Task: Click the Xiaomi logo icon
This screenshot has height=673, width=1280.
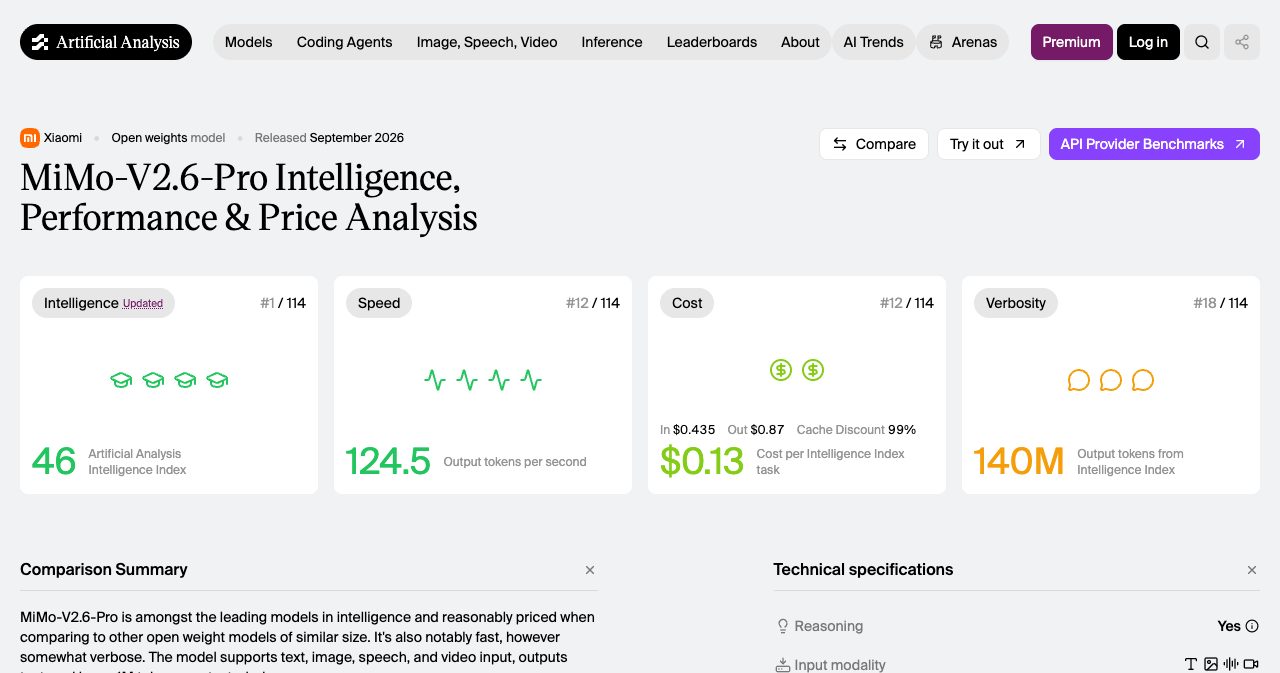Action: pyautogui.click(x=30, y=138)
